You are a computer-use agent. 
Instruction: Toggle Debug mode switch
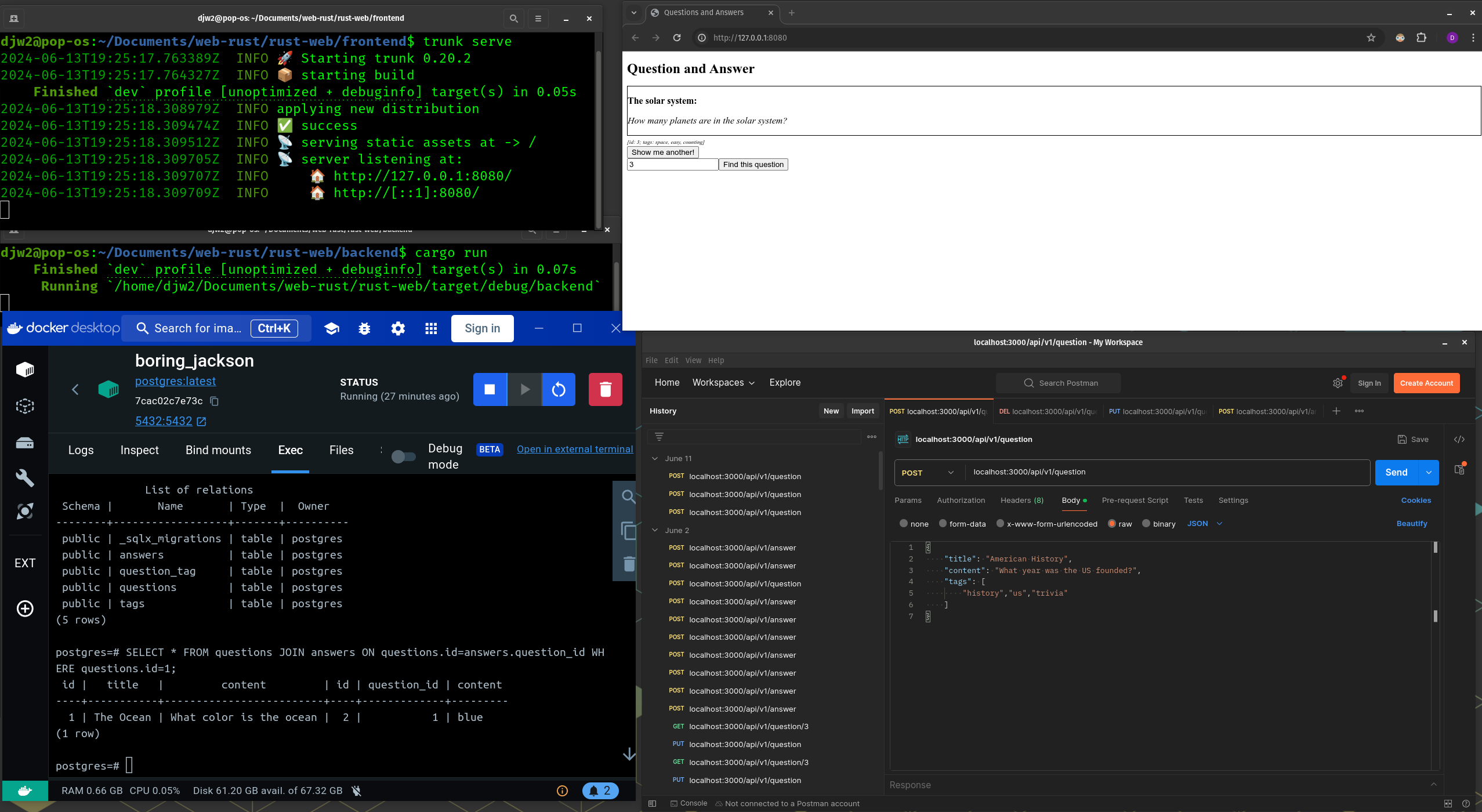pos(403,456)
